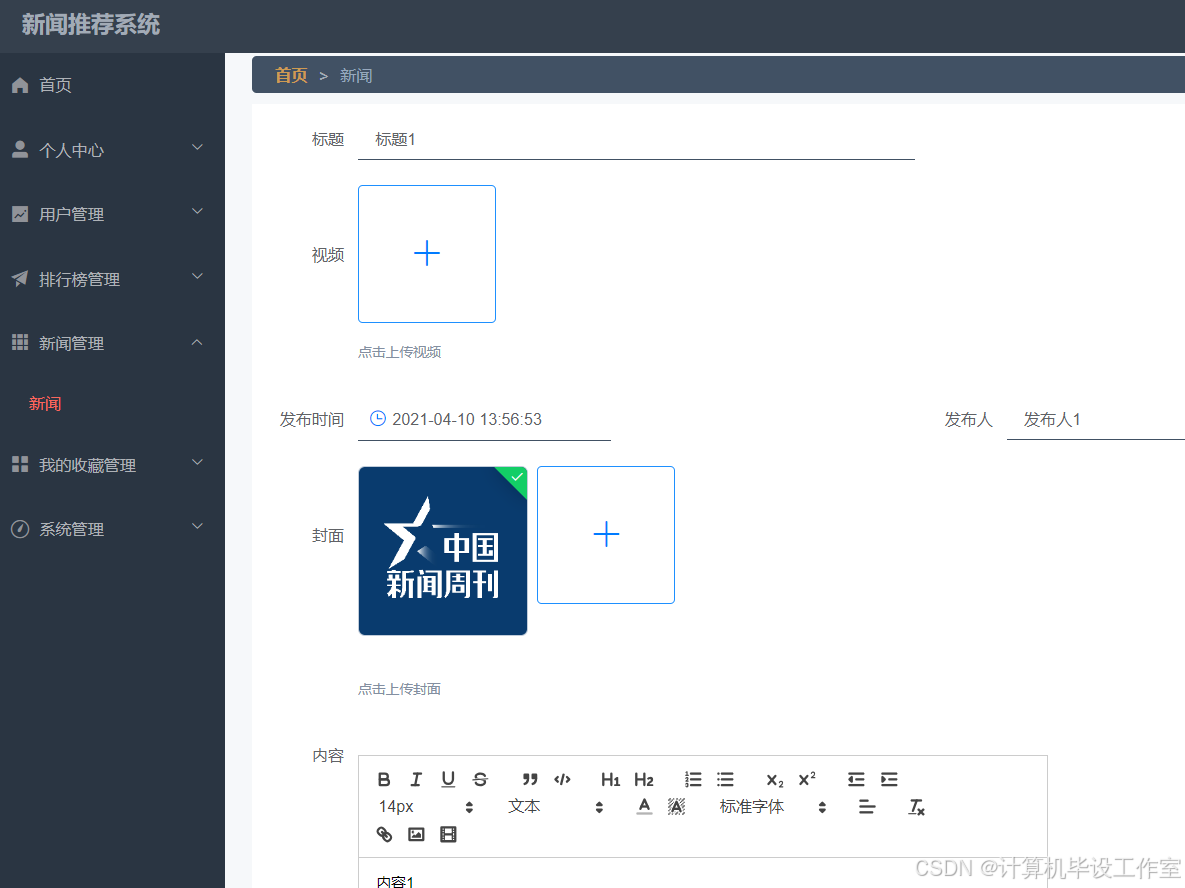Open the font color picker
This screenshot has height=888, width=1185.
[x=644, y=806]
